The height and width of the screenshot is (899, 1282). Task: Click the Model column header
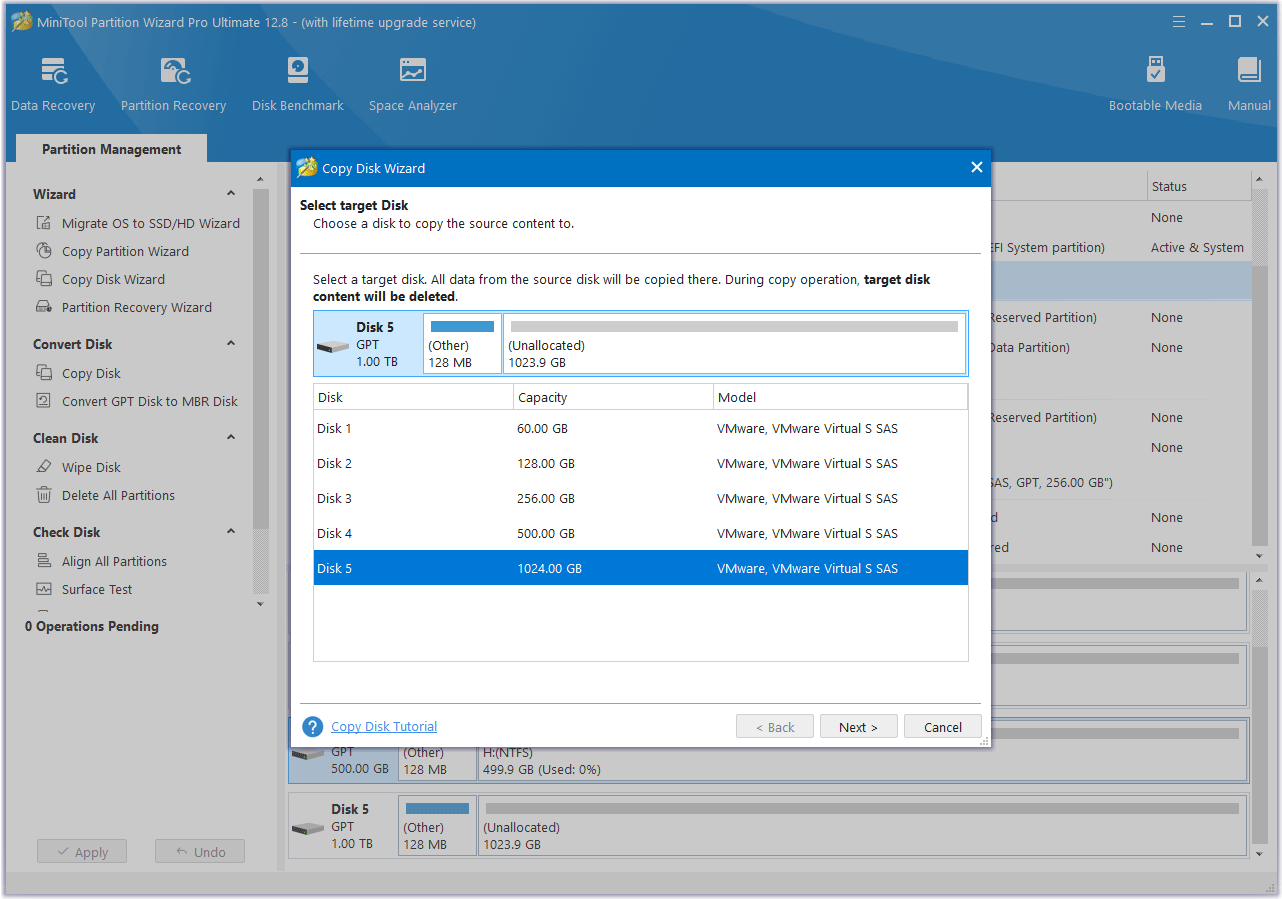tap(841, 397)
